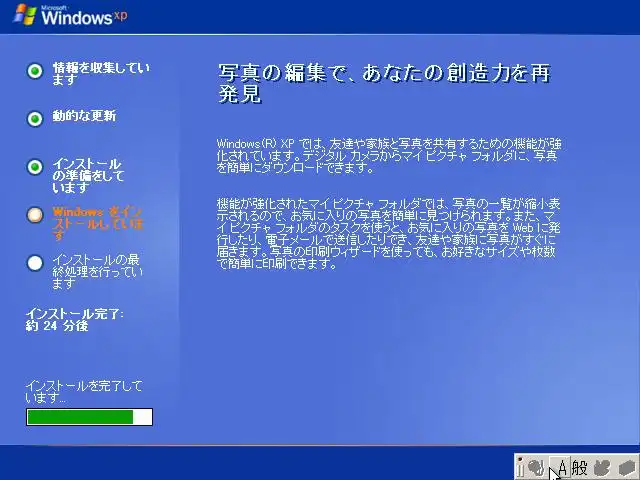Click the greyed IME cube-shaped icon

pyautogui.click(x=627, y=467)
